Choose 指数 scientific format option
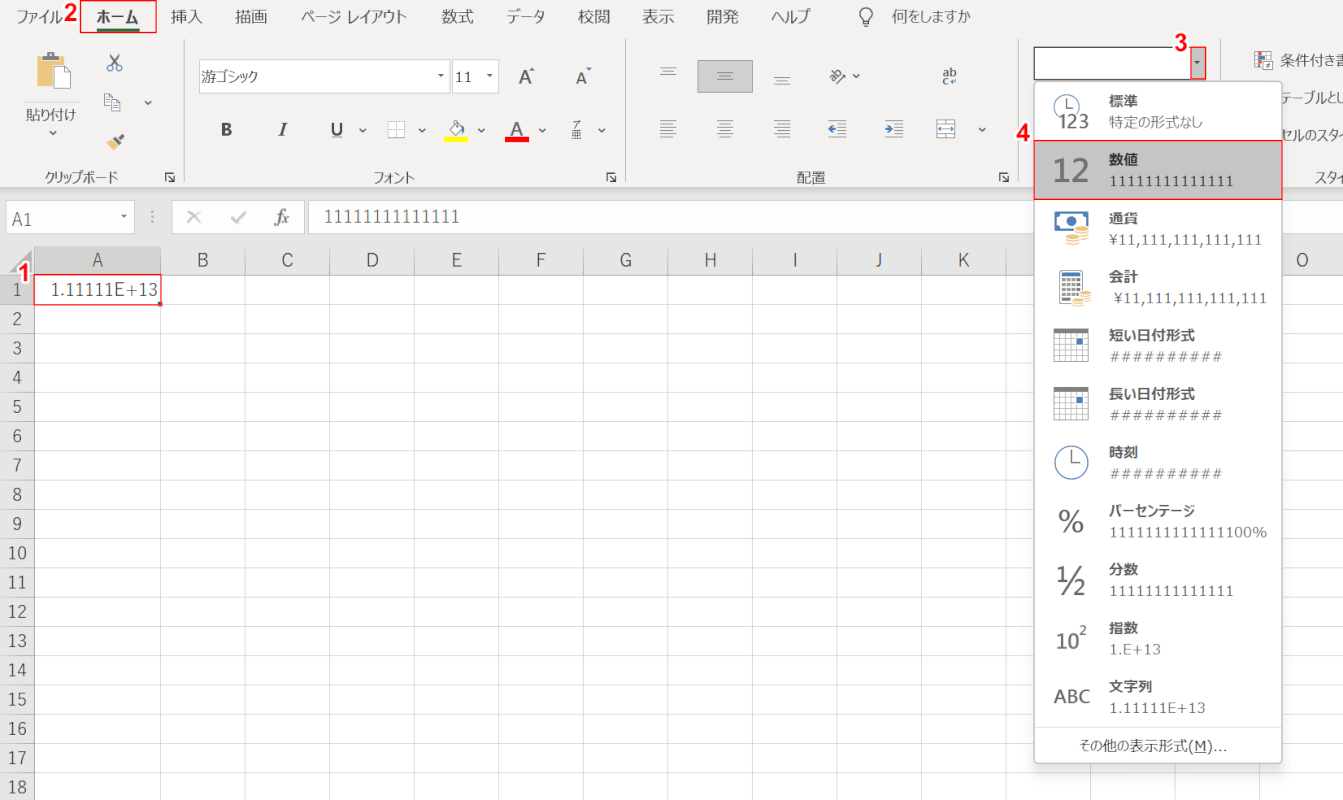 [1158, 638]
